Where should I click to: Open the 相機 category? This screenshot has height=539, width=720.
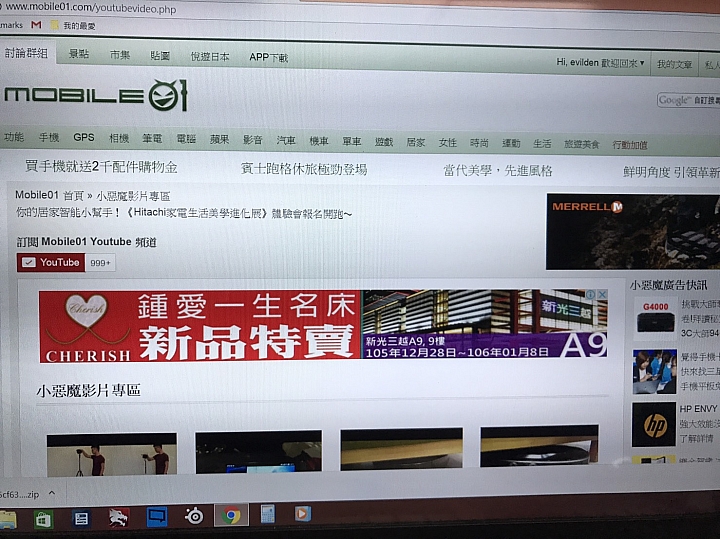pos(119,138)
